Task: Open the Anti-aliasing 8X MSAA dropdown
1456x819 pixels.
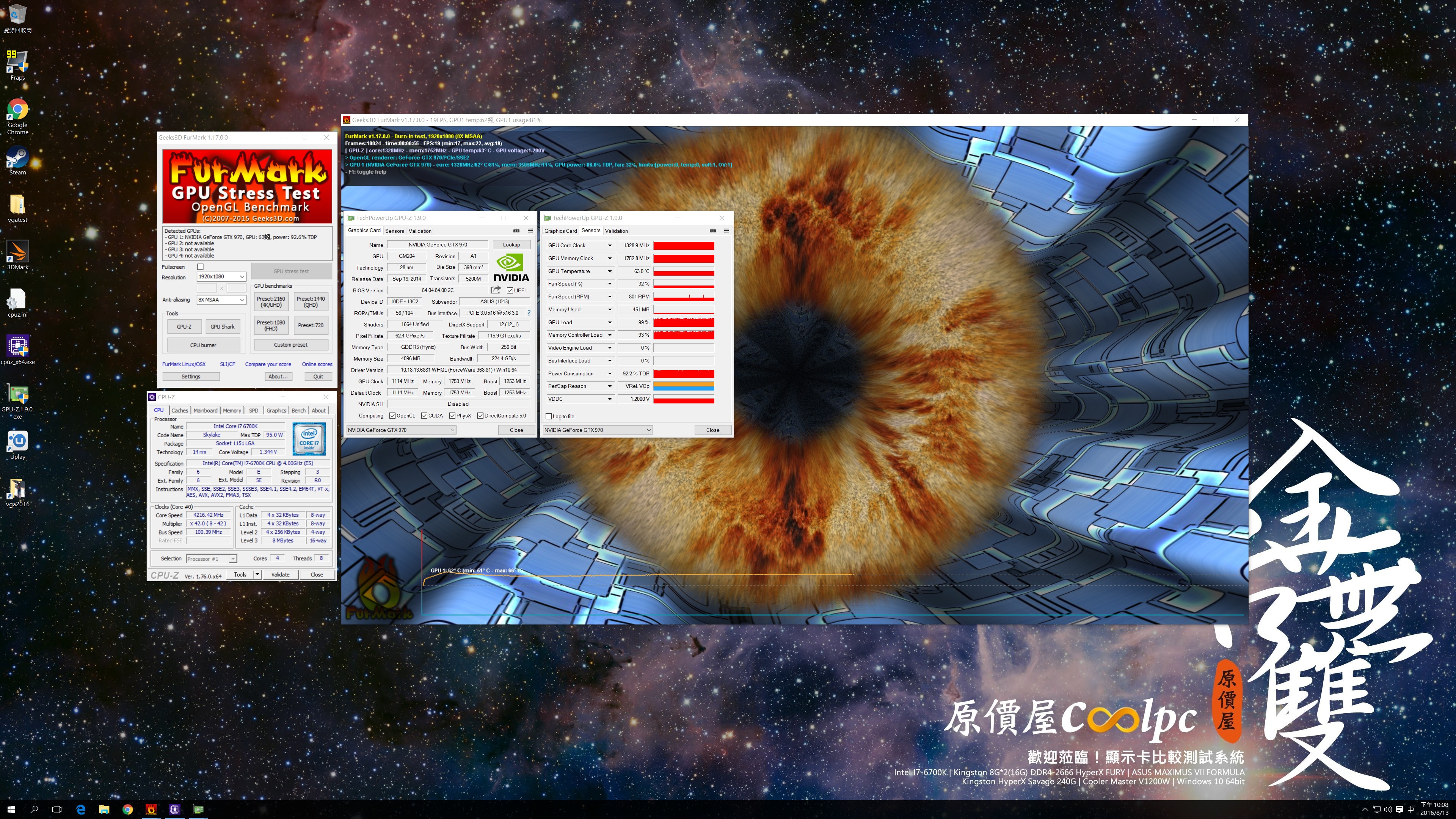Action: pos(221,300)
